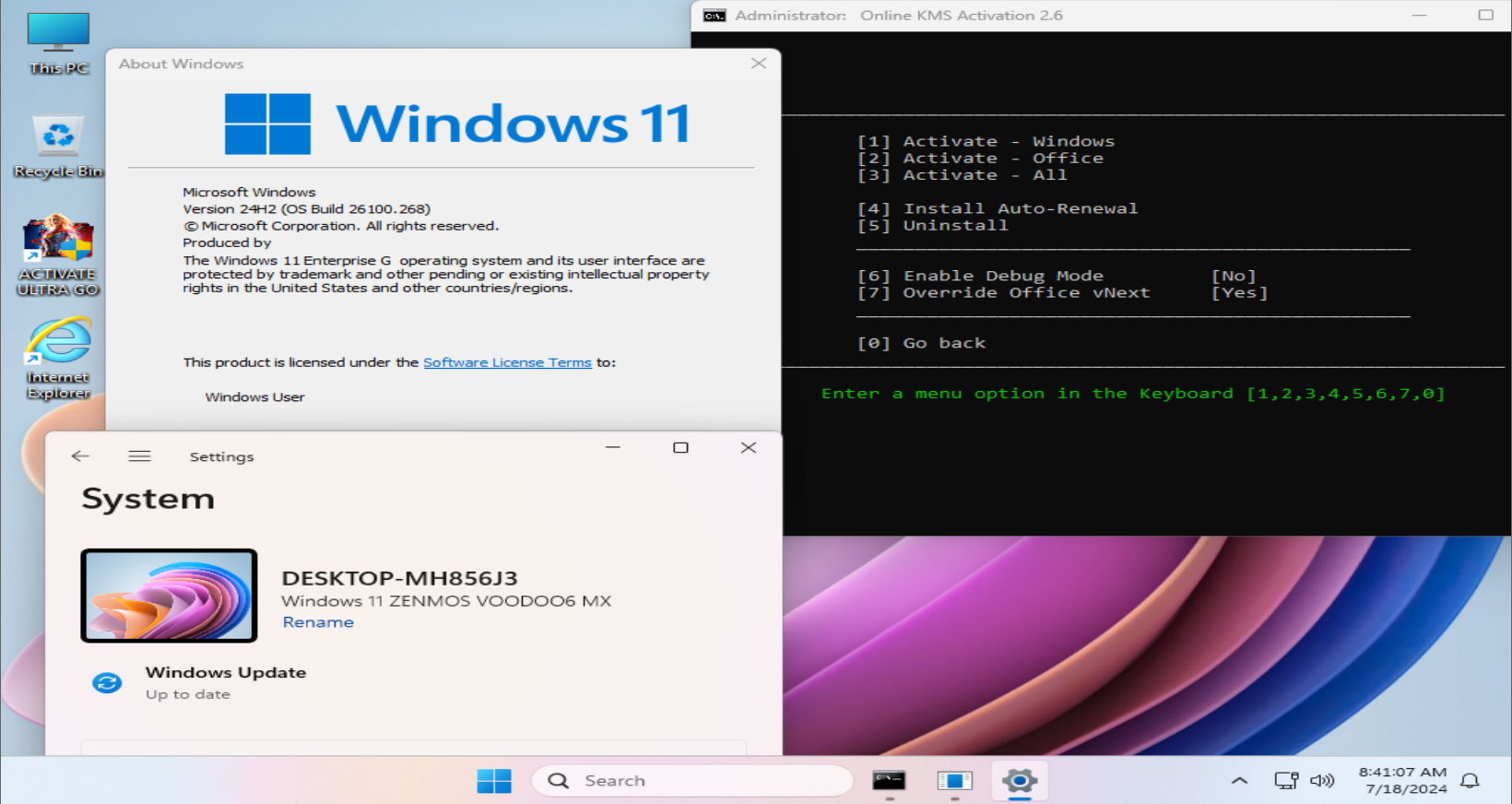Click the 'Microsoft Windows' line in About dialog
This screenshot has height=804, width=1512.
pyautogui.click(x=249, y=192)
